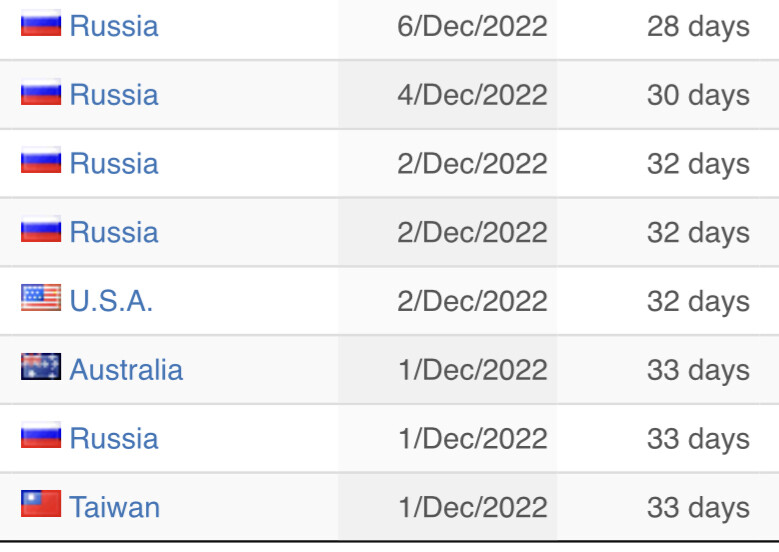Click the Russian flag in the last Russia row
779x552 pixels.
(41, 435)
